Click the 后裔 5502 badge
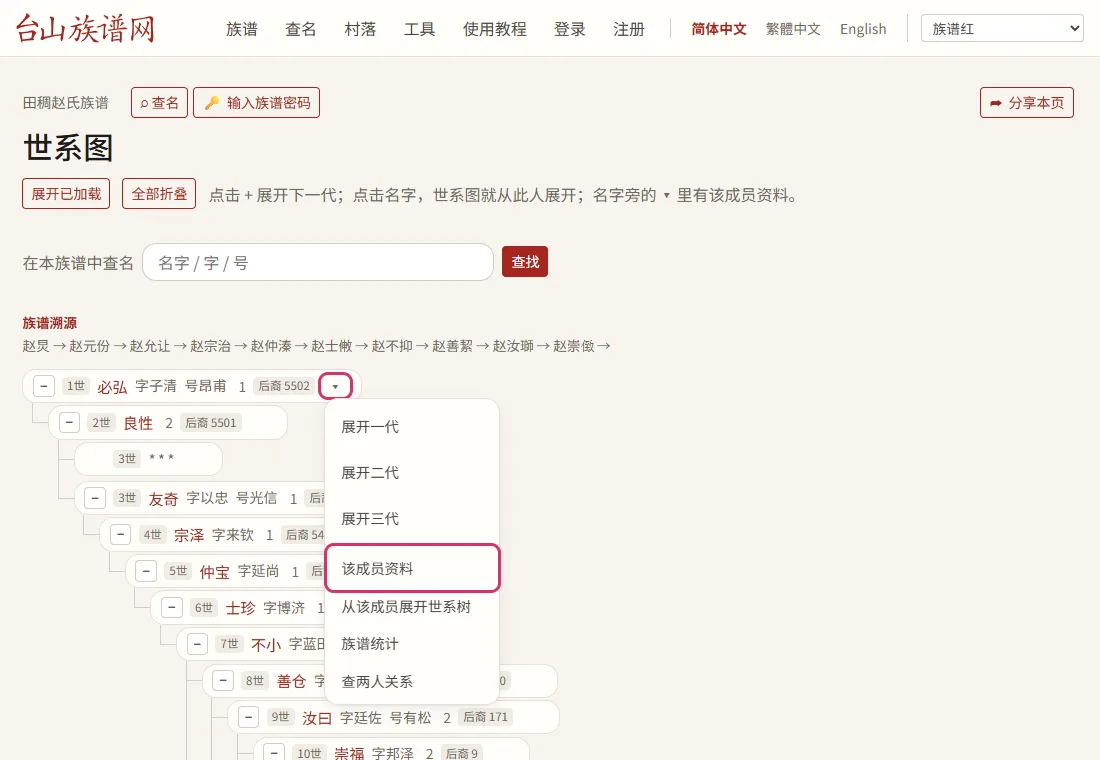This screenshot has height=760, width=1100. (x=283, y=386)
